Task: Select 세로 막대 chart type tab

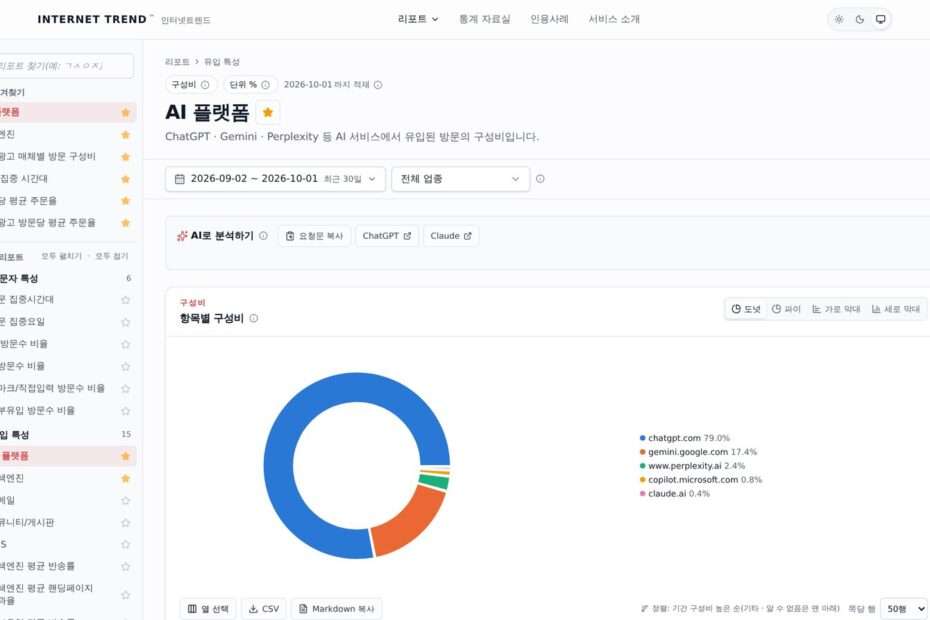Action: (x=896, y=309)
